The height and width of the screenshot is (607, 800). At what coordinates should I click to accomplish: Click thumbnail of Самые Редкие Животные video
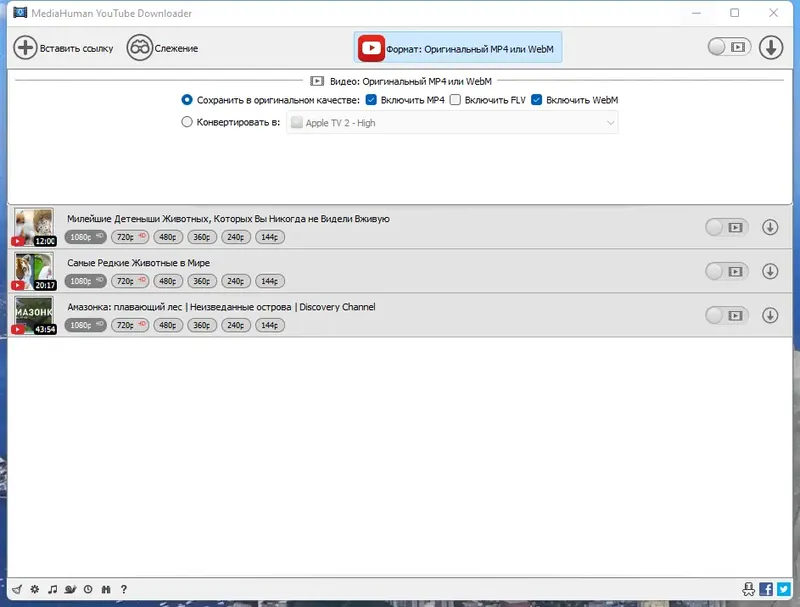point(34,271)
